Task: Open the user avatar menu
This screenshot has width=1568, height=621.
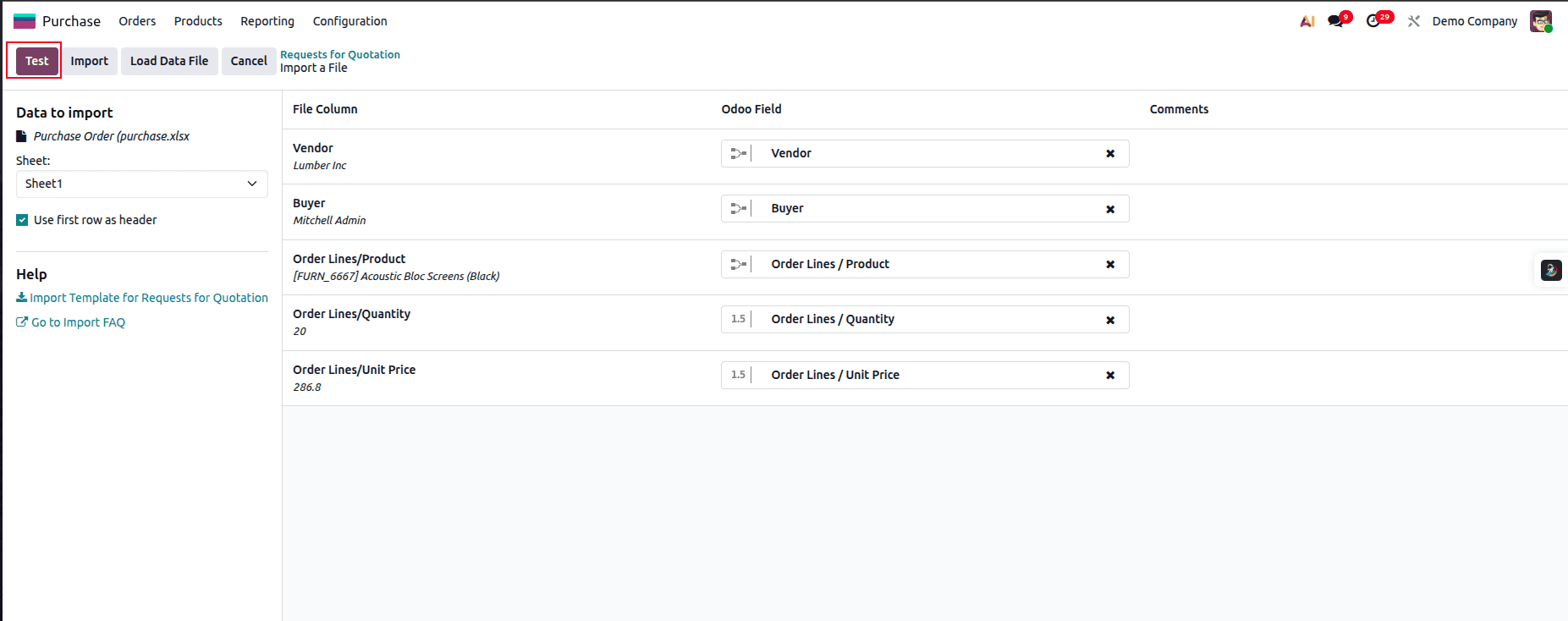Action: click(1540, 21)
